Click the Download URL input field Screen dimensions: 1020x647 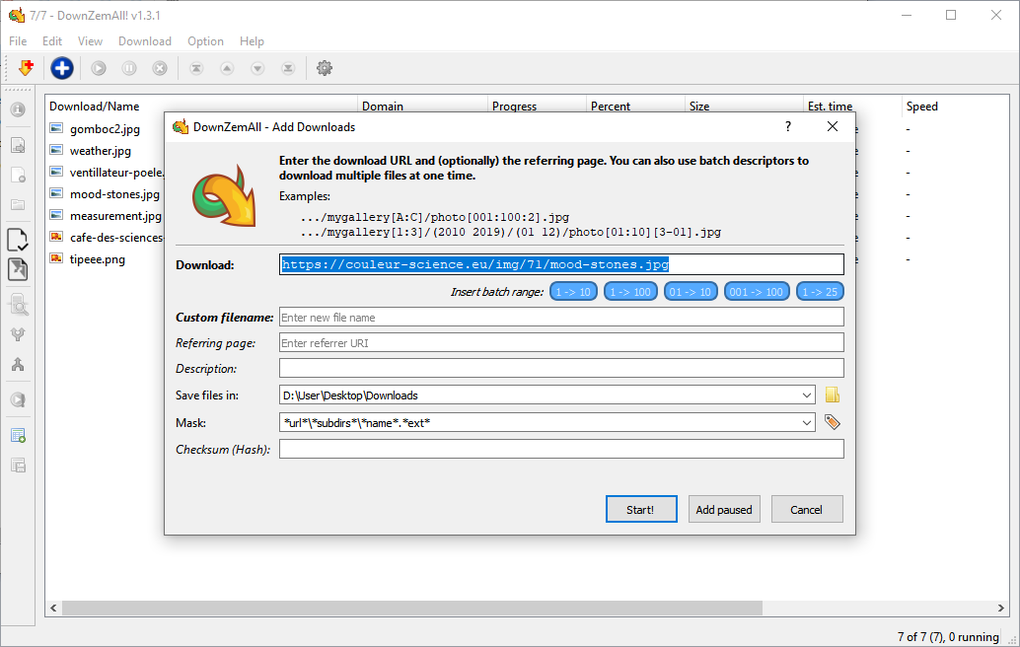(561, 264)
